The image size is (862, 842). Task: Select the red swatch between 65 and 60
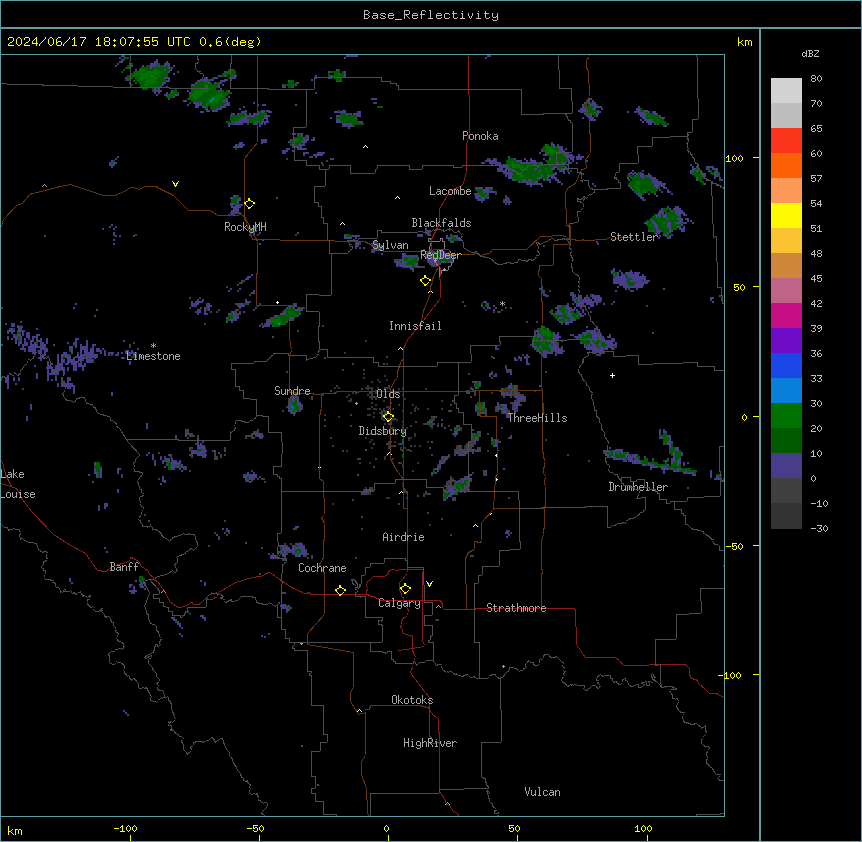[x=786, y=141]
